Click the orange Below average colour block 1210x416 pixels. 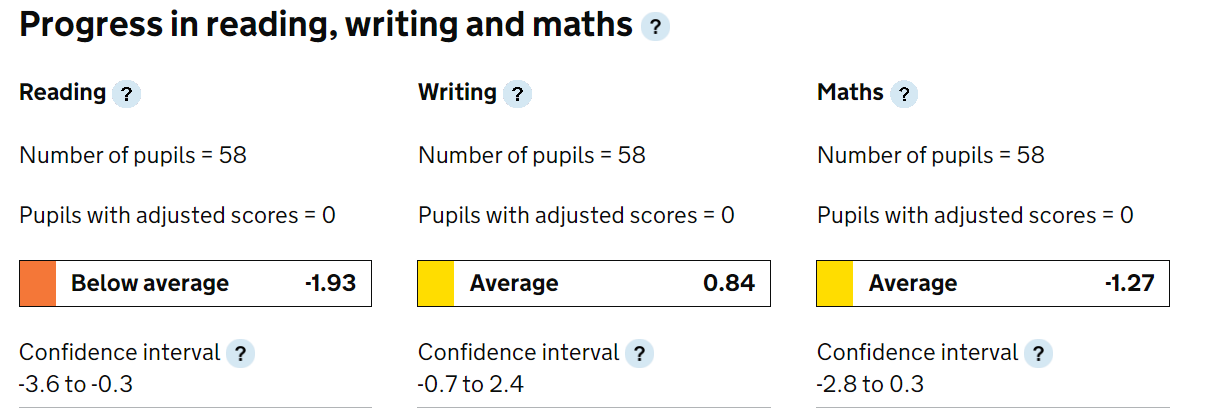coord(38,283)
